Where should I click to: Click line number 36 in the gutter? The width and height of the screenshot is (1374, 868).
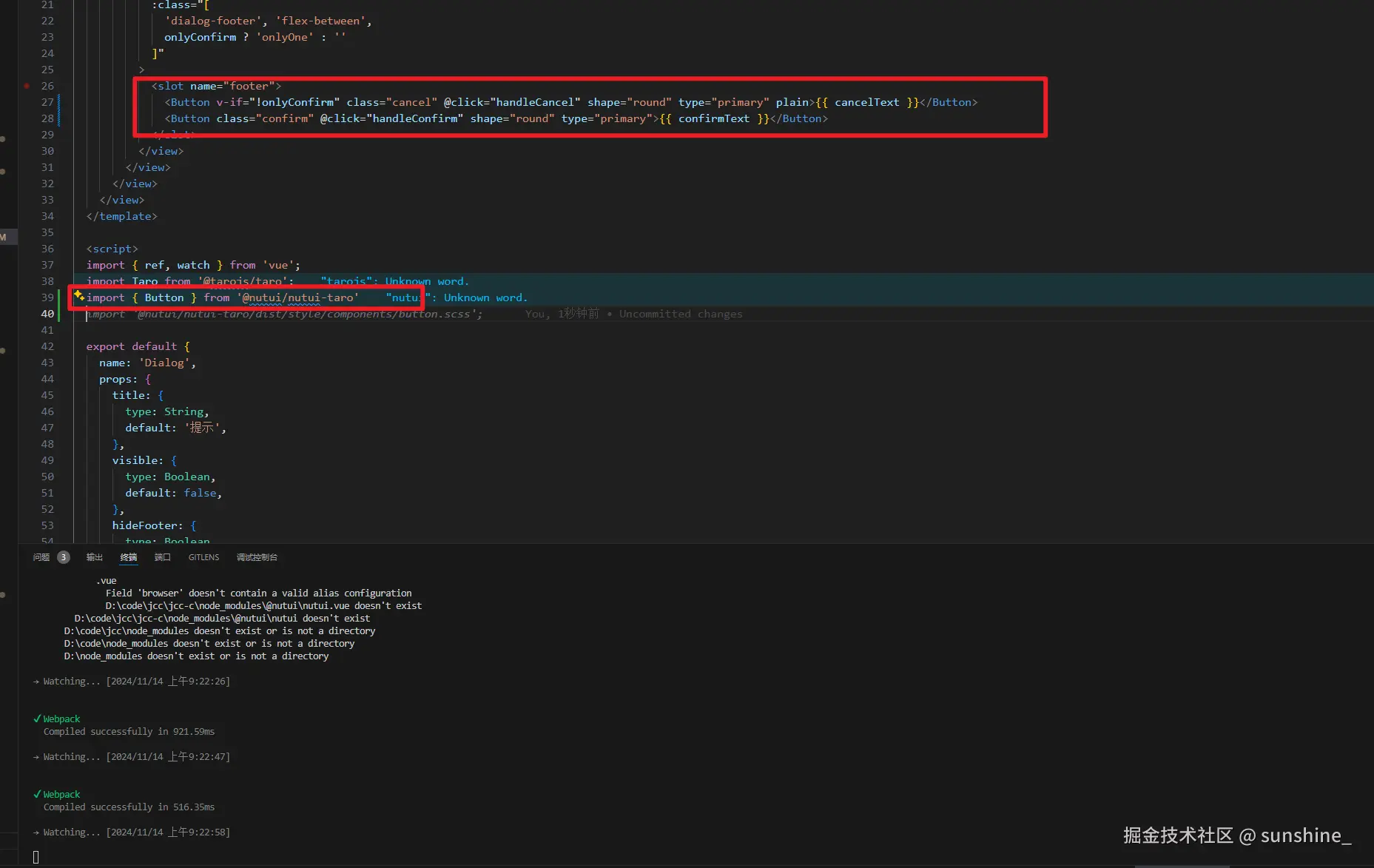(47, 249)
